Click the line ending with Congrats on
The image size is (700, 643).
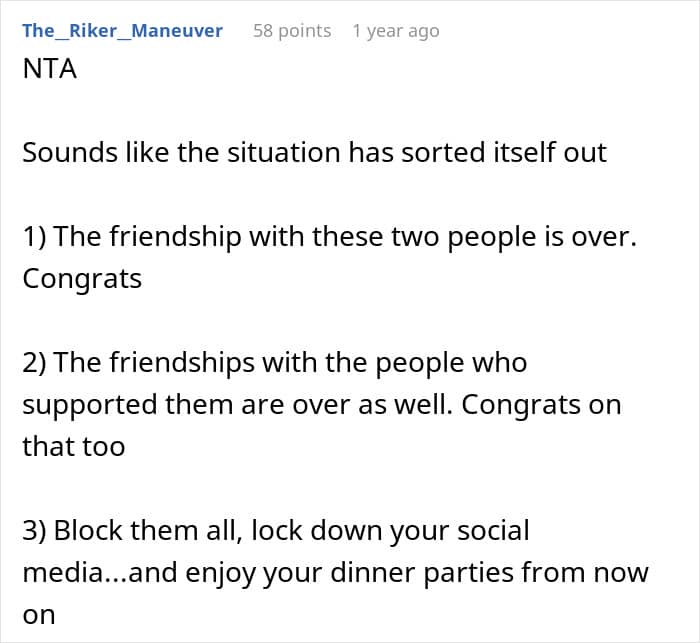tap(321, 405)
